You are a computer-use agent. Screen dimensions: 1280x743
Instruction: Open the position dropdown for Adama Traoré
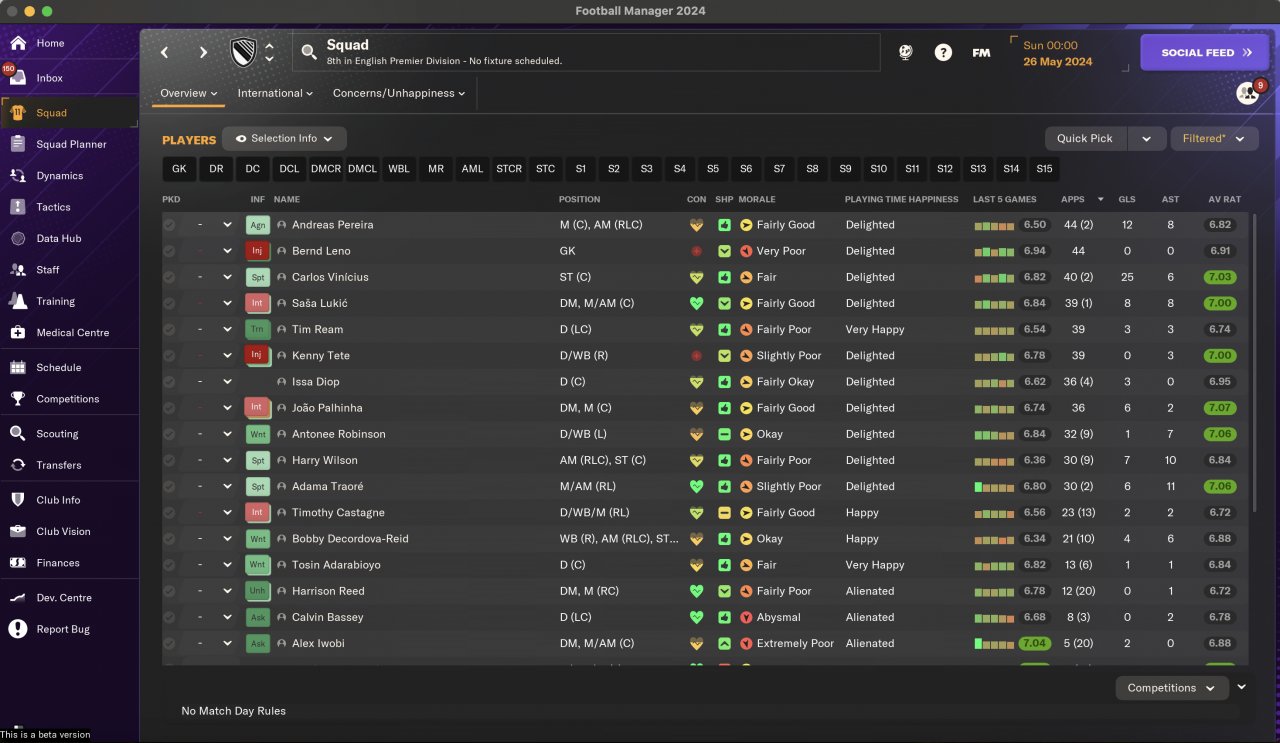[x=227, y=486]
